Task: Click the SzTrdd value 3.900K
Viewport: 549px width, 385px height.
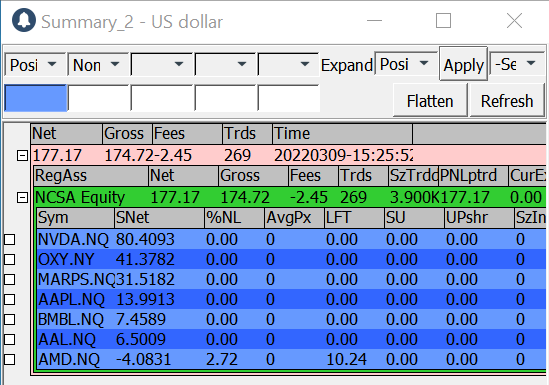Action: (x=415, y=198)
